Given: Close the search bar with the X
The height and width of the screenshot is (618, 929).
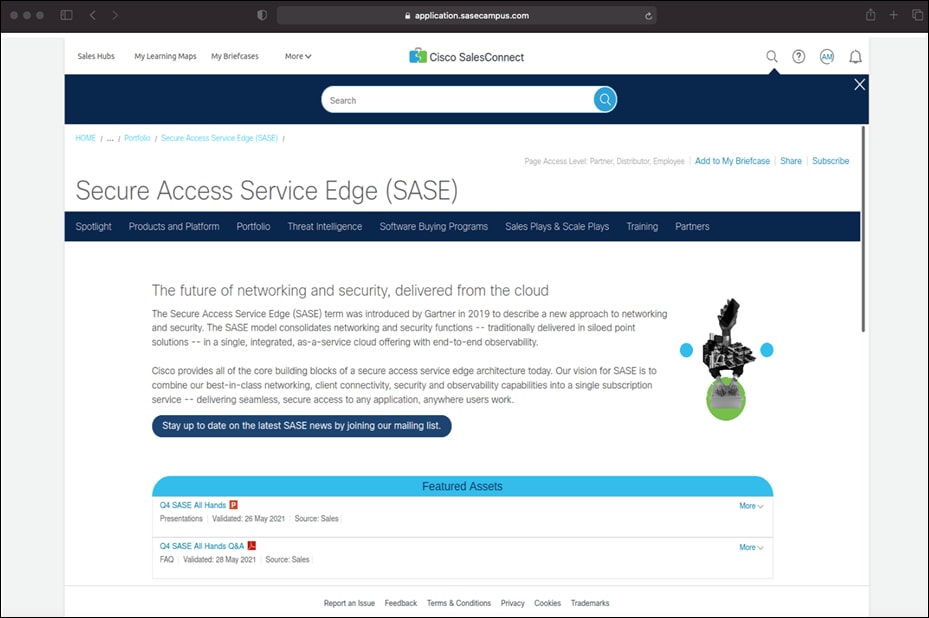Looking at the screenshot, I should pos(859,85).
